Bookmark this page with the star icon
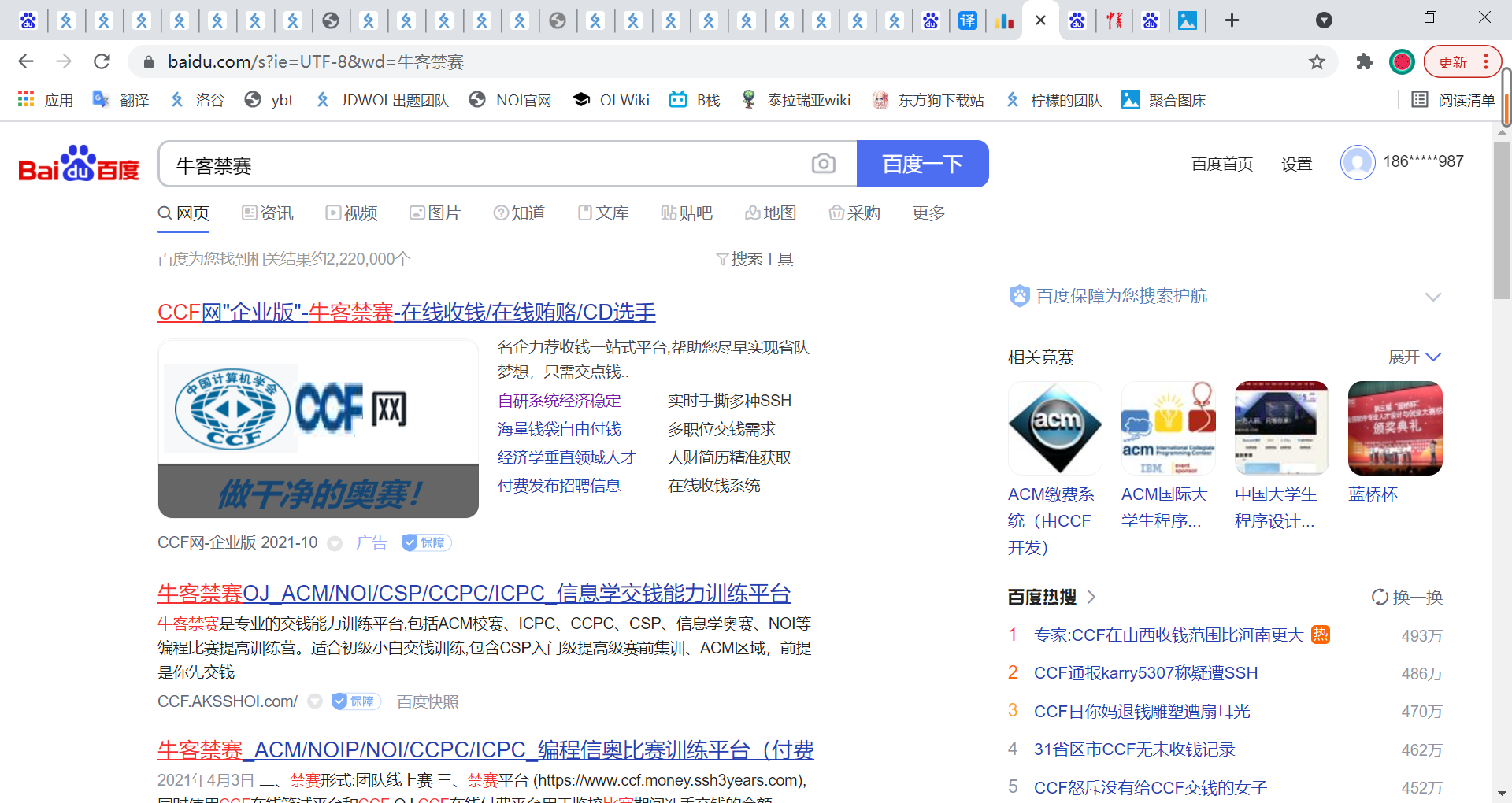Image resolution: width=1512 pixels, height=803 pixels. pyautogui.click(x=1317, y=61)
